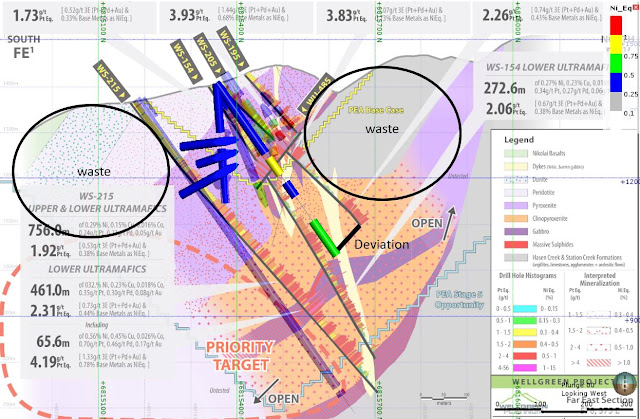This screenshot has width=640, height=419.
Task: Click the '3.83 g/t Pt Eq.' value
Action: point(344,16)
